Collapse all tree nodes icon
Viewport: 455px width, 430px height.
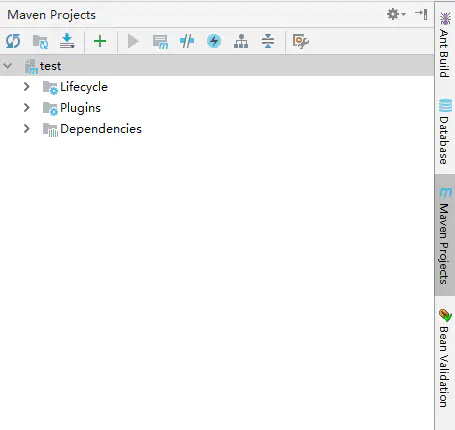pos(268,41)
